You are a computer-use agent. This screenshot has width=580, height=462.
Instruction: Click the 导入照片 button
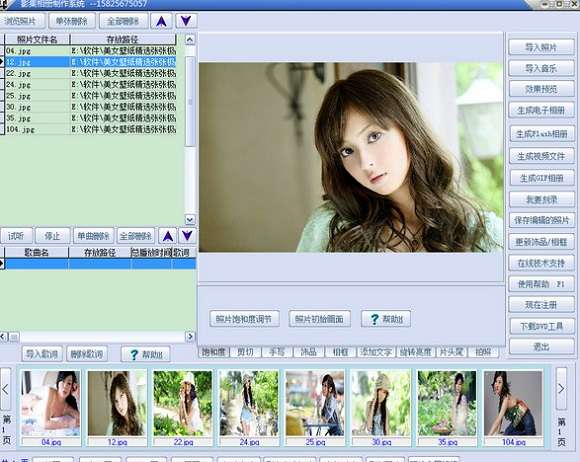542,47
